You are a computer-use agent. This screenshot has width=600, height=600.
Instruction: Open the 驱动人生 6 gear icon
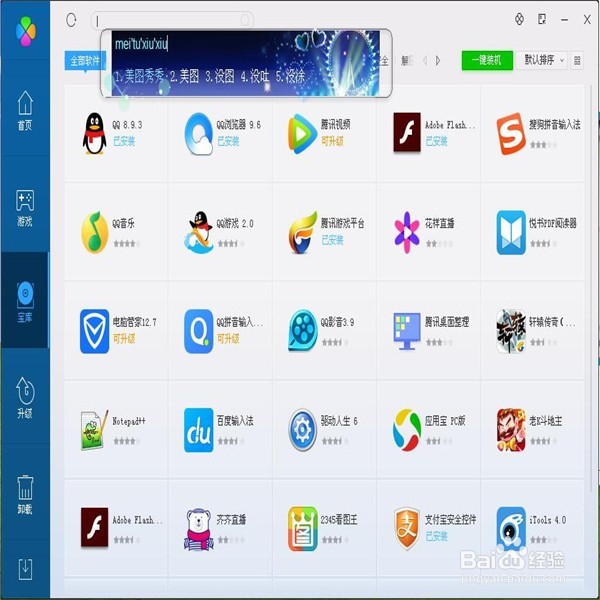[x=303, y=430]
